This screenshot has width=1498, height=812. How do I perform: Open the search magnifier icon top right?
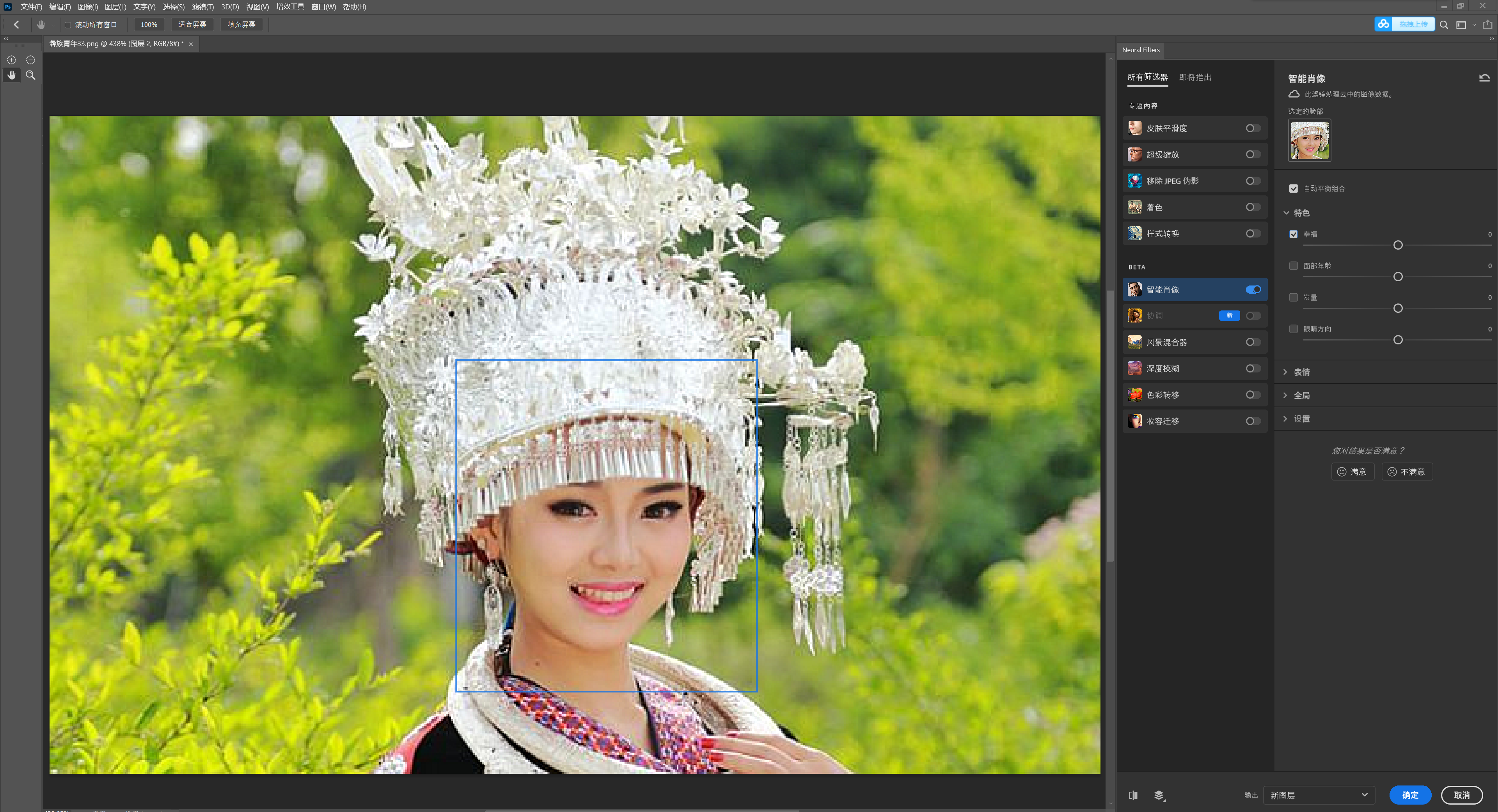(1444, 25)
